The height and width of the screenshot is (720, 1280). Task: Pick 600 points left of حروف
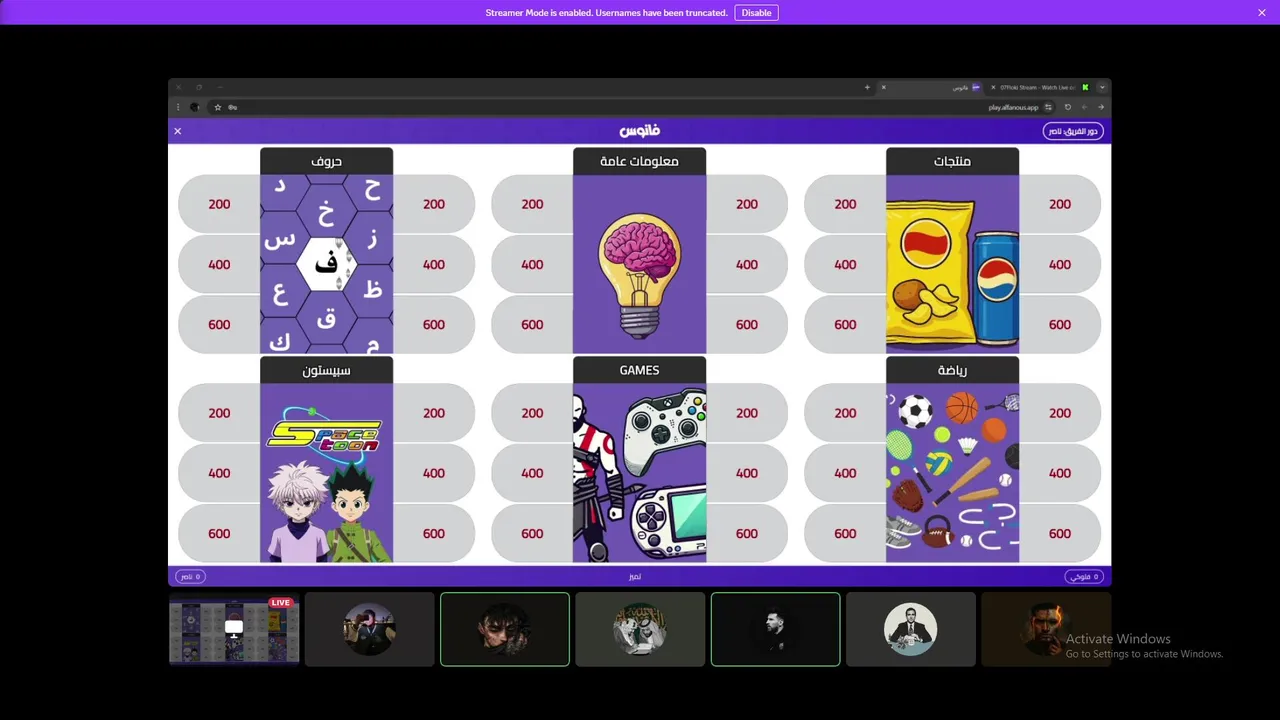pyautogui.click(x=219, y=325)
